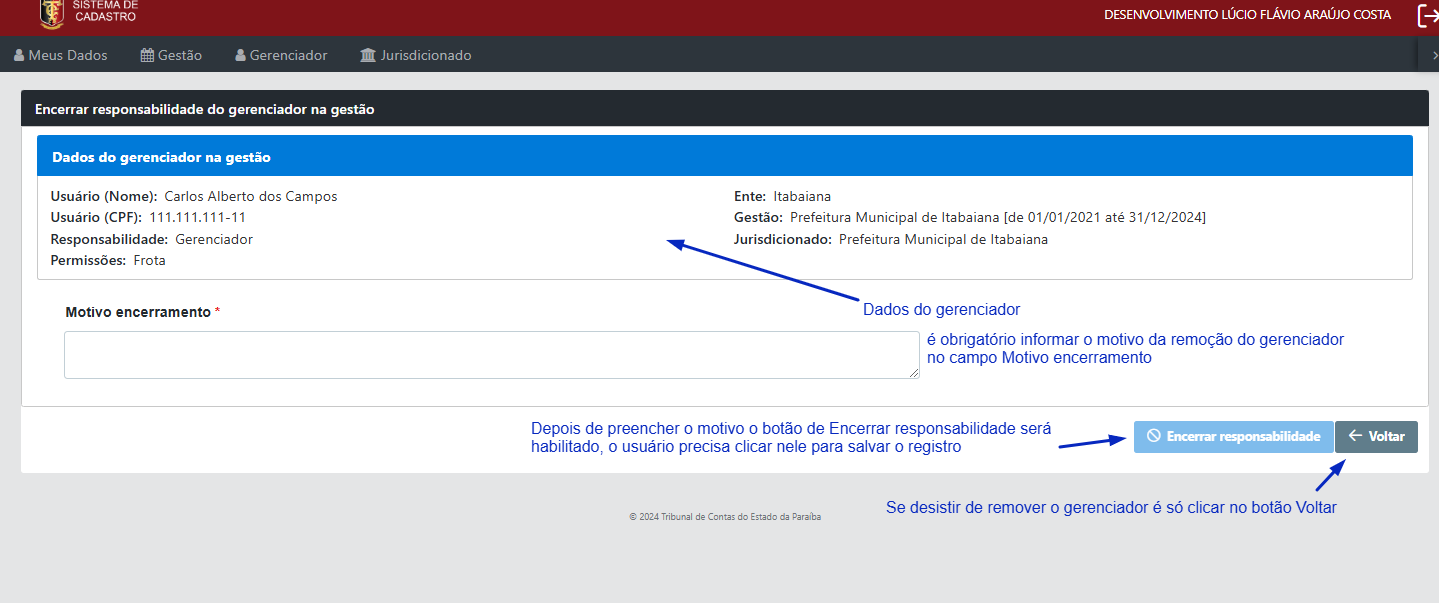Screen dimensions: 1439x603
Task: Select the Gestão period text 01/01/2021 até 31/12/2024
Action: point(1114,217)
